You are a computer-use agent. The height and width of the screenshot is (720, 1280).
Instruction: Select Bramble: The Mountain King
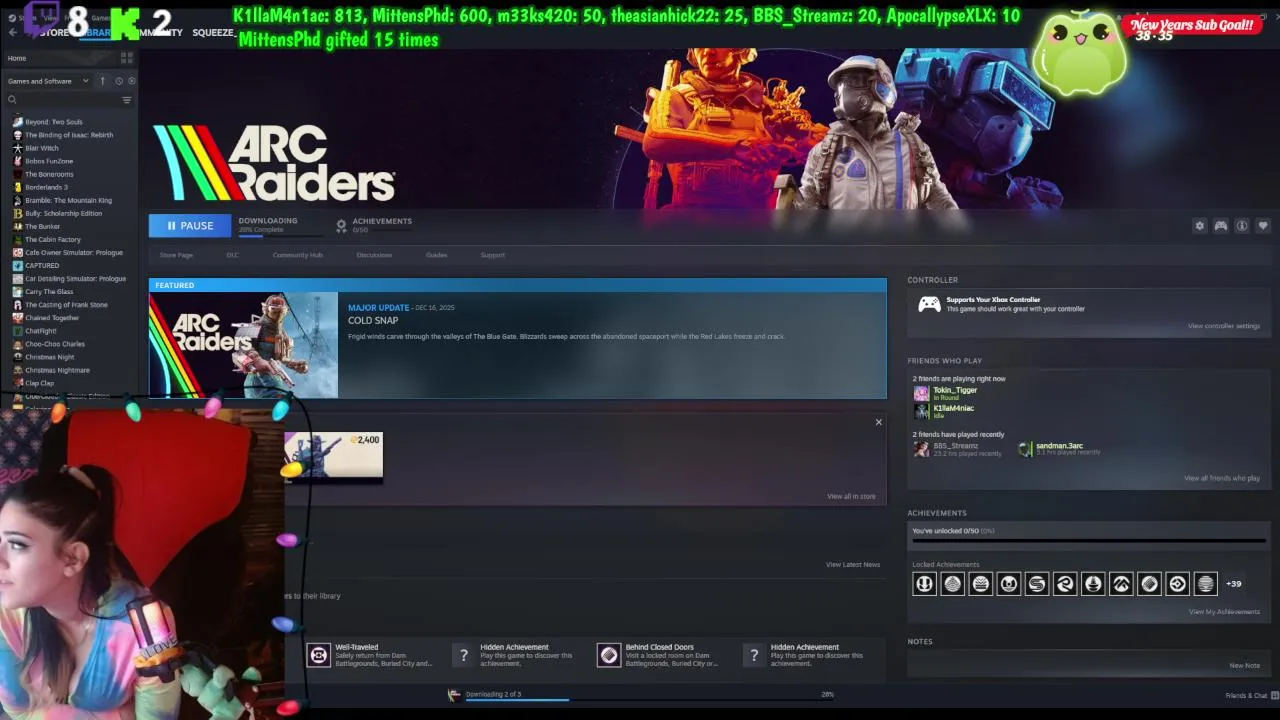point(70,200)
